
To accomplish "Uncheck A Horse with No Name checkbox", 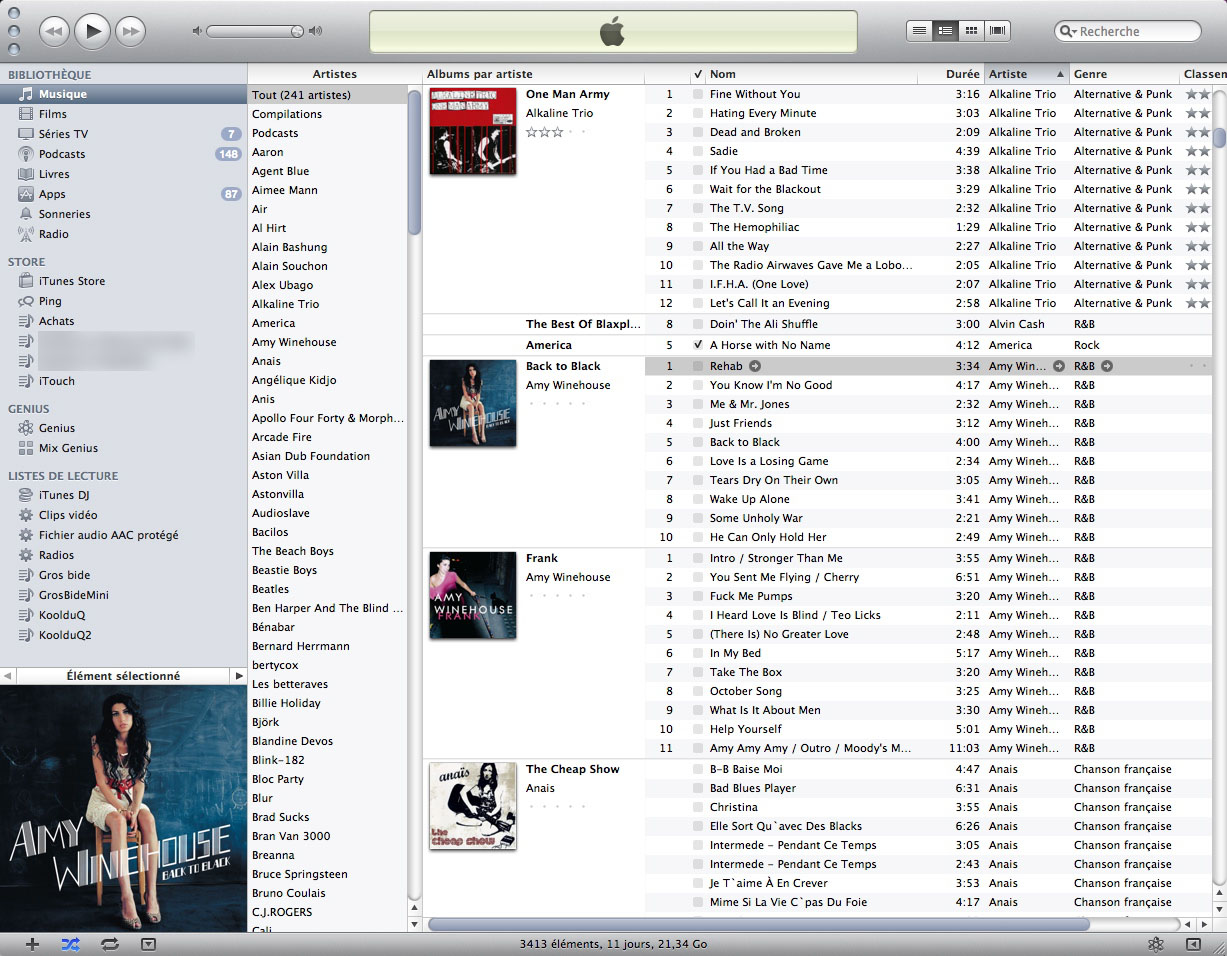I will (697, 345).
